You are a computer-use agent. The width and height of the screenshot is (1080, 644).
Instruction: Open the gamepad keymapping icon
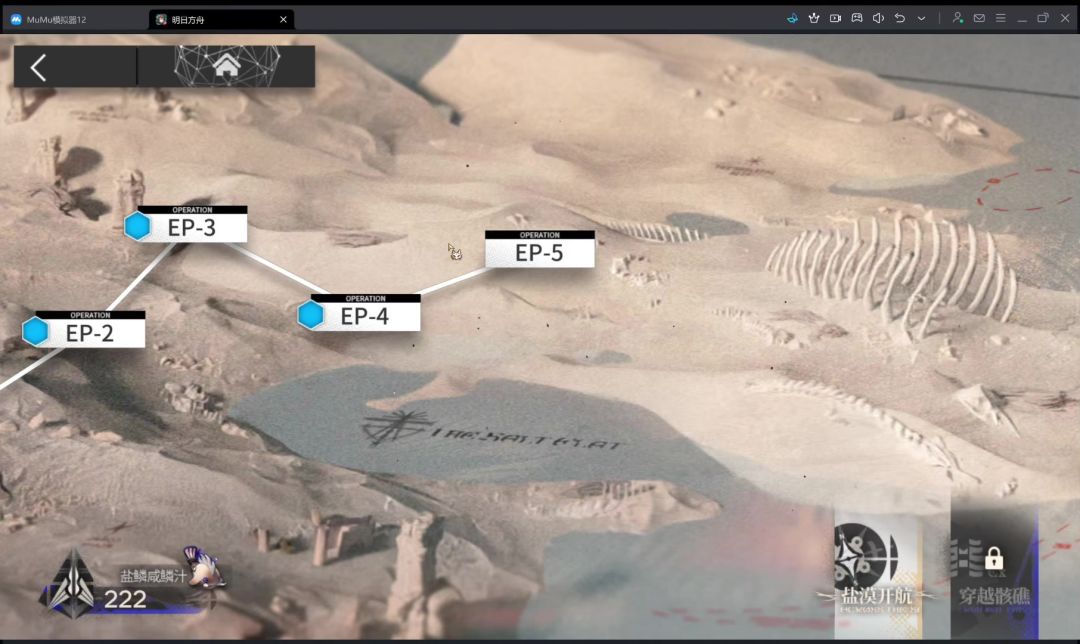coord(857,19)
